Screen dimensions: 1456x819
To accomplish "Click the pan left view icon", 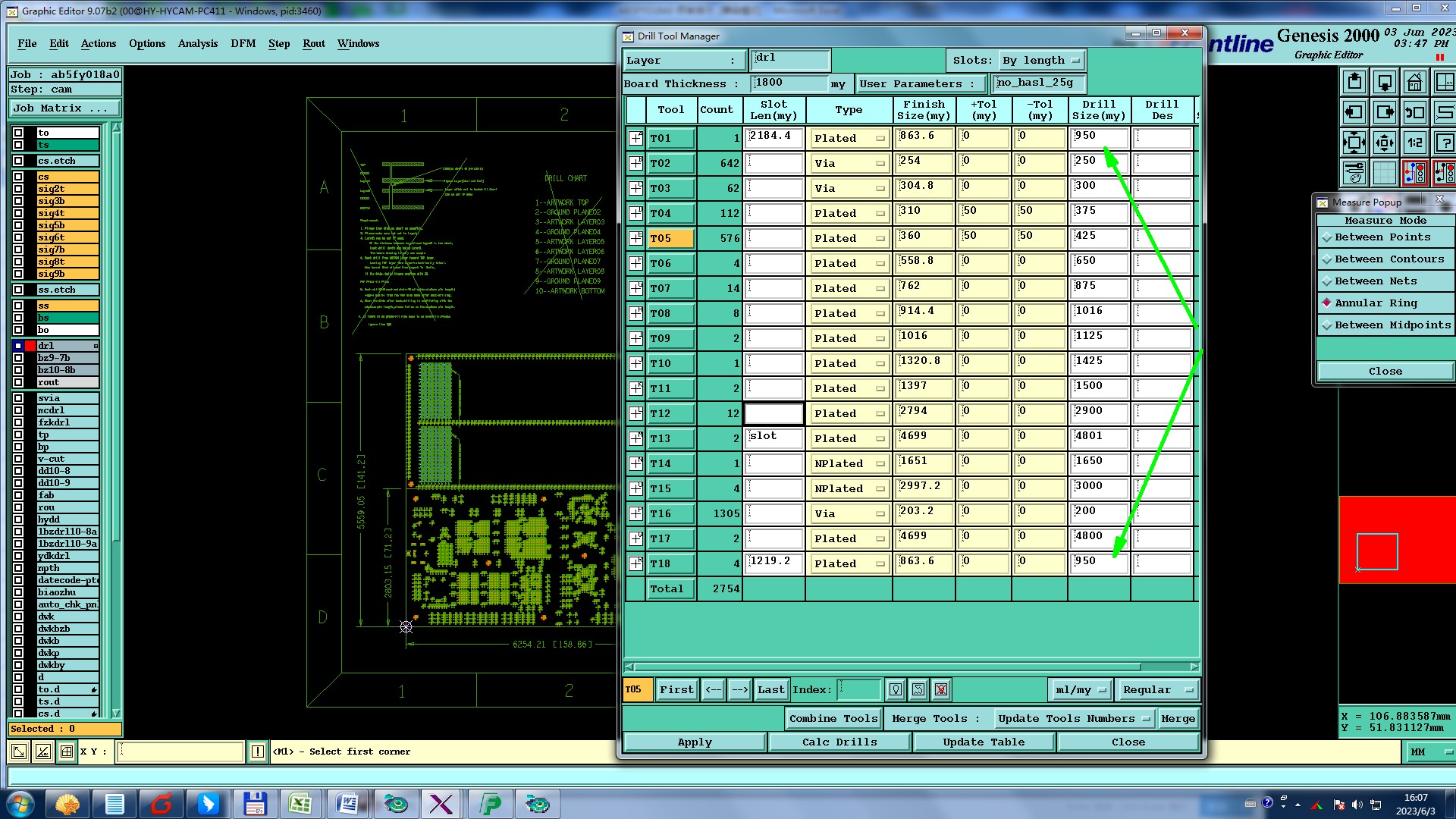I will pos(1354,112).
